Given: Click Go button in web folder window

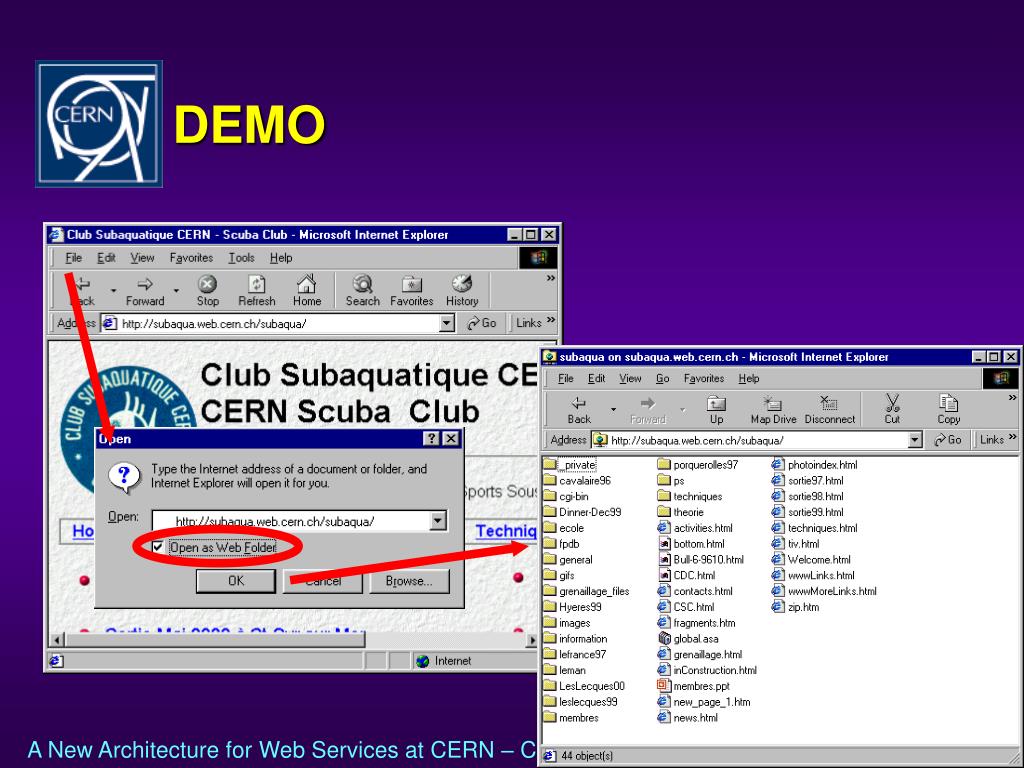Looking at the screenshot, I should tap(948, 440).
